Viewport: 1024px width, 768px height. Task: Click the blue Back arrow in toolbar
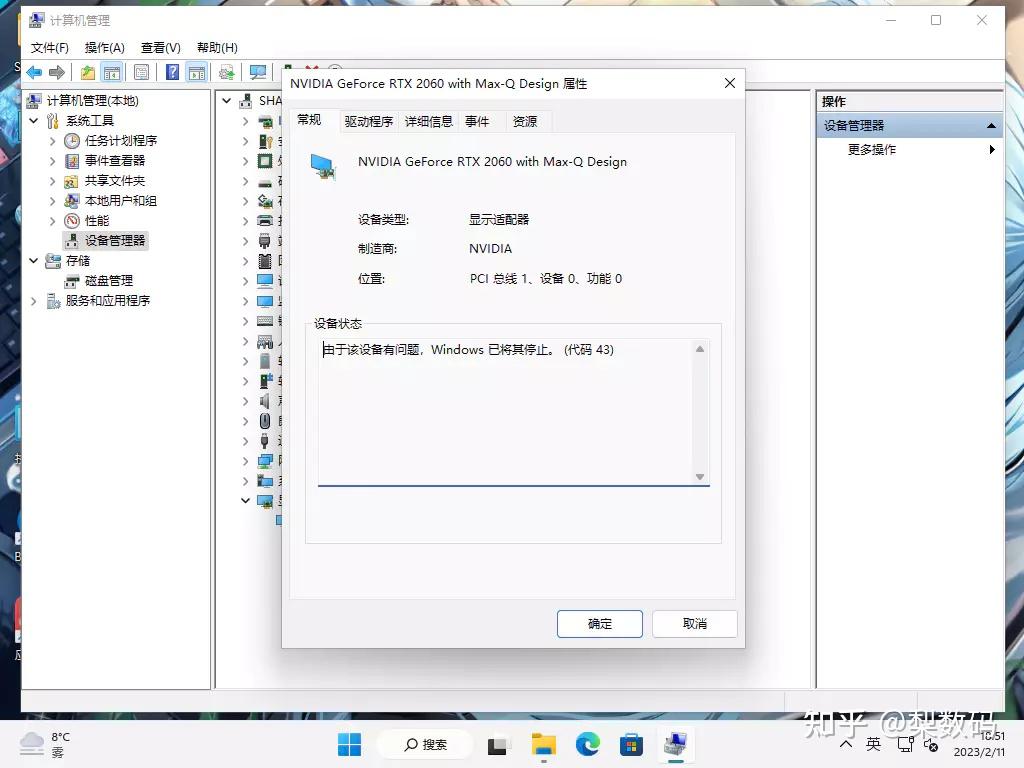(x=35, y=72)
